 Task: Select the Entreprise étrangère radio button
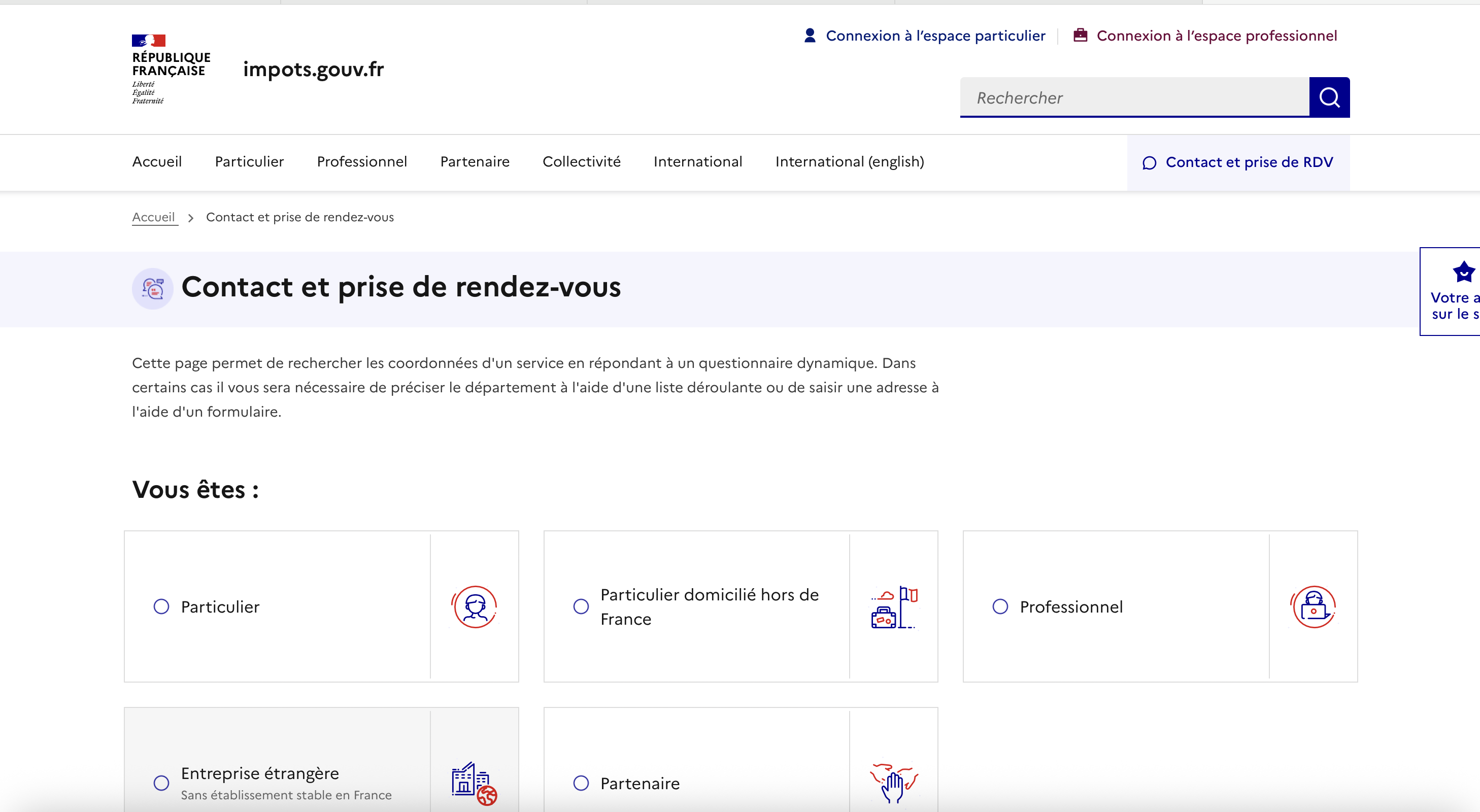click(161, 783)
